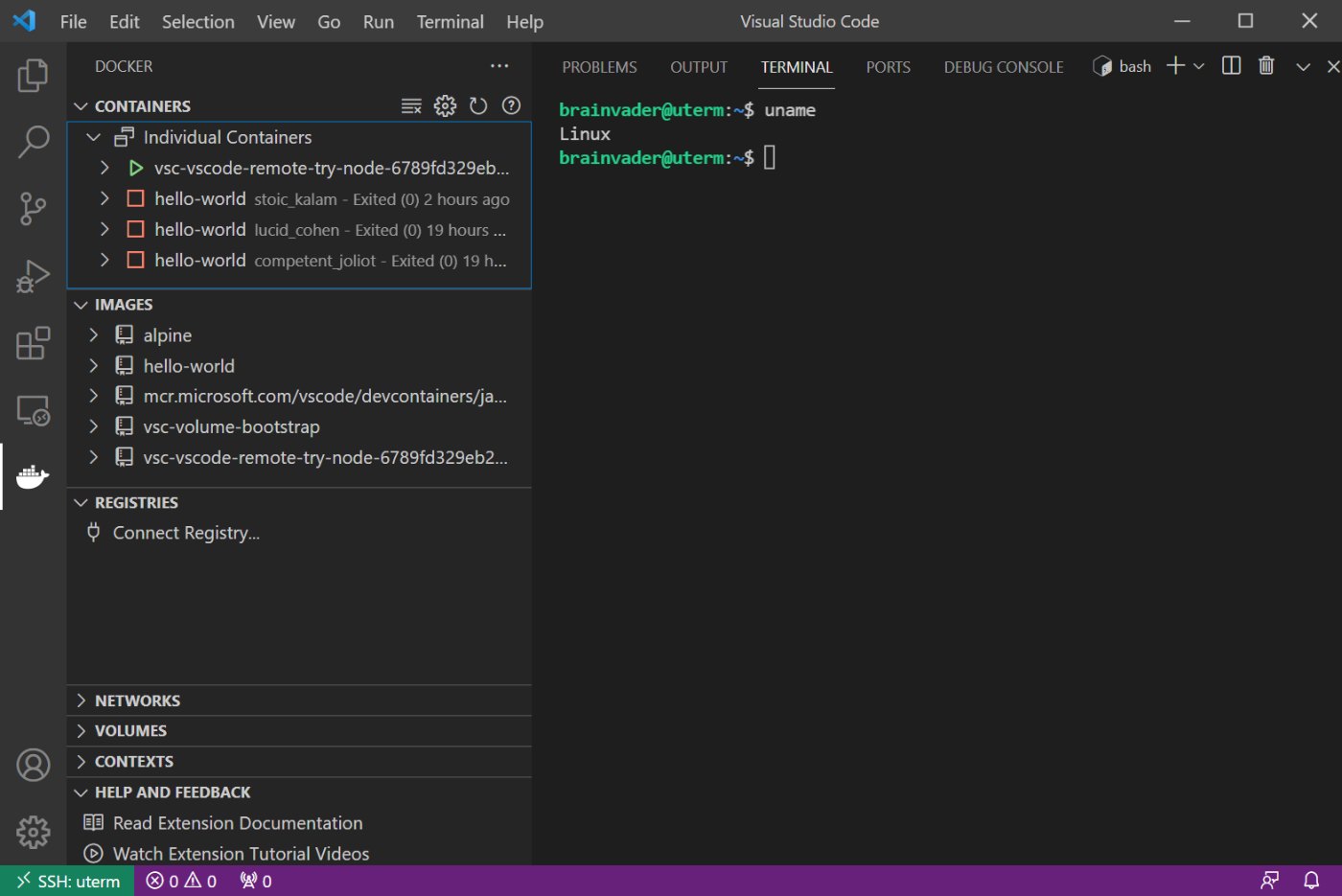Open the Run menu
Screen dimensions: 1342x896
tap(379, 21)
